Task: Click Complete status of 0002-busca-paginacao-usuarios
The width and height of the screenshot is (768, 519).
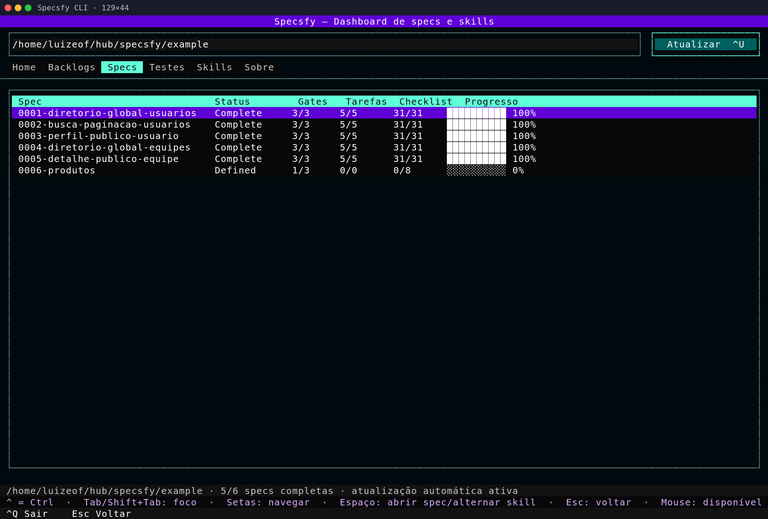Action: click(x=238, y=124)
